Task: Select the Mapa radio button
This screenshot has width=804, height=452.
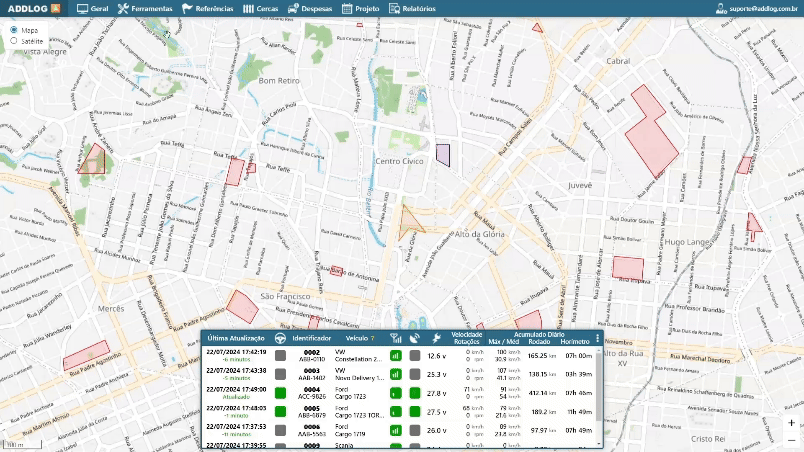Action: pos(14,30)
